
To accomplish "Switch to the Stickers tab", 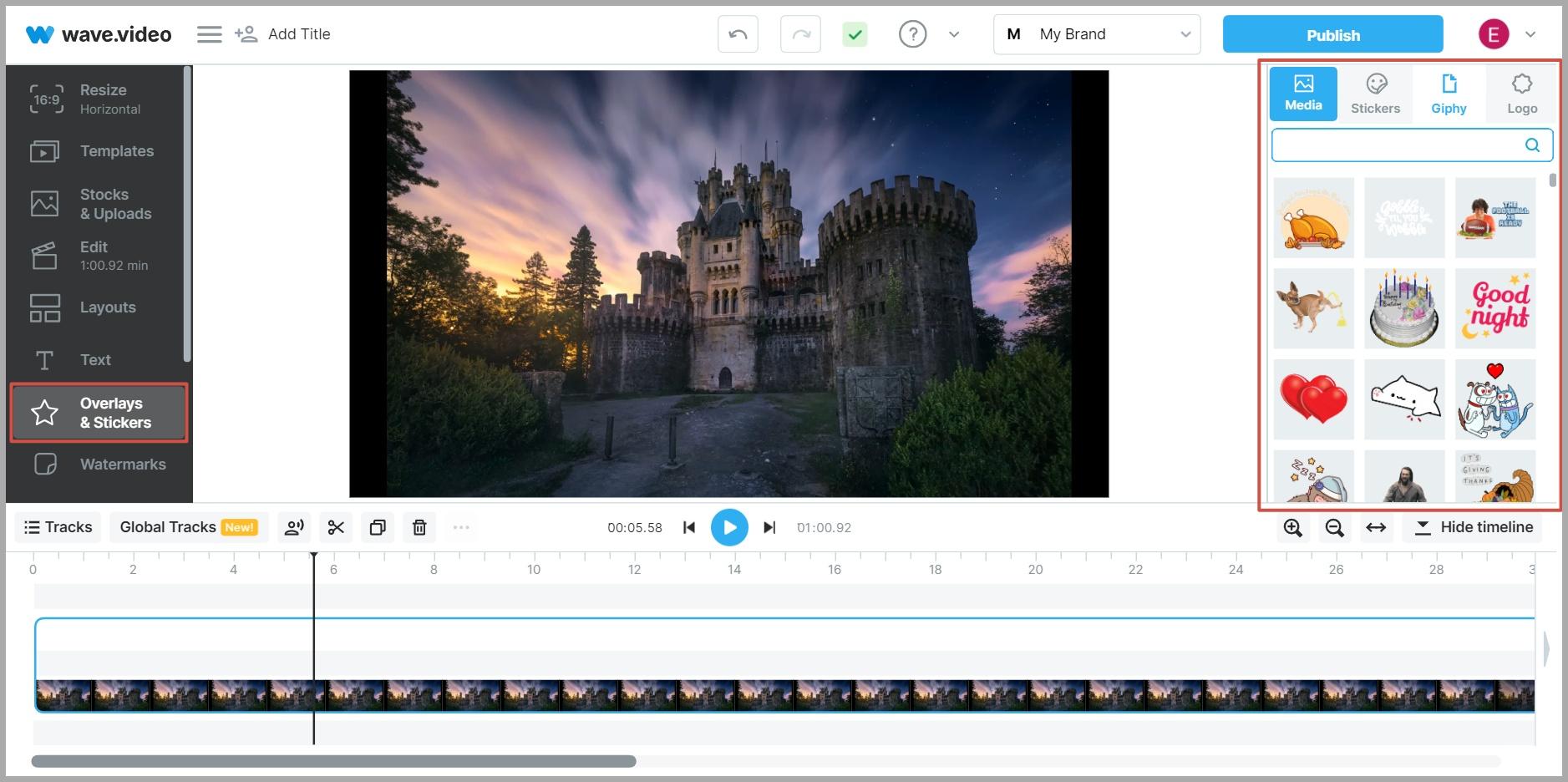I will pos(1375,94).
